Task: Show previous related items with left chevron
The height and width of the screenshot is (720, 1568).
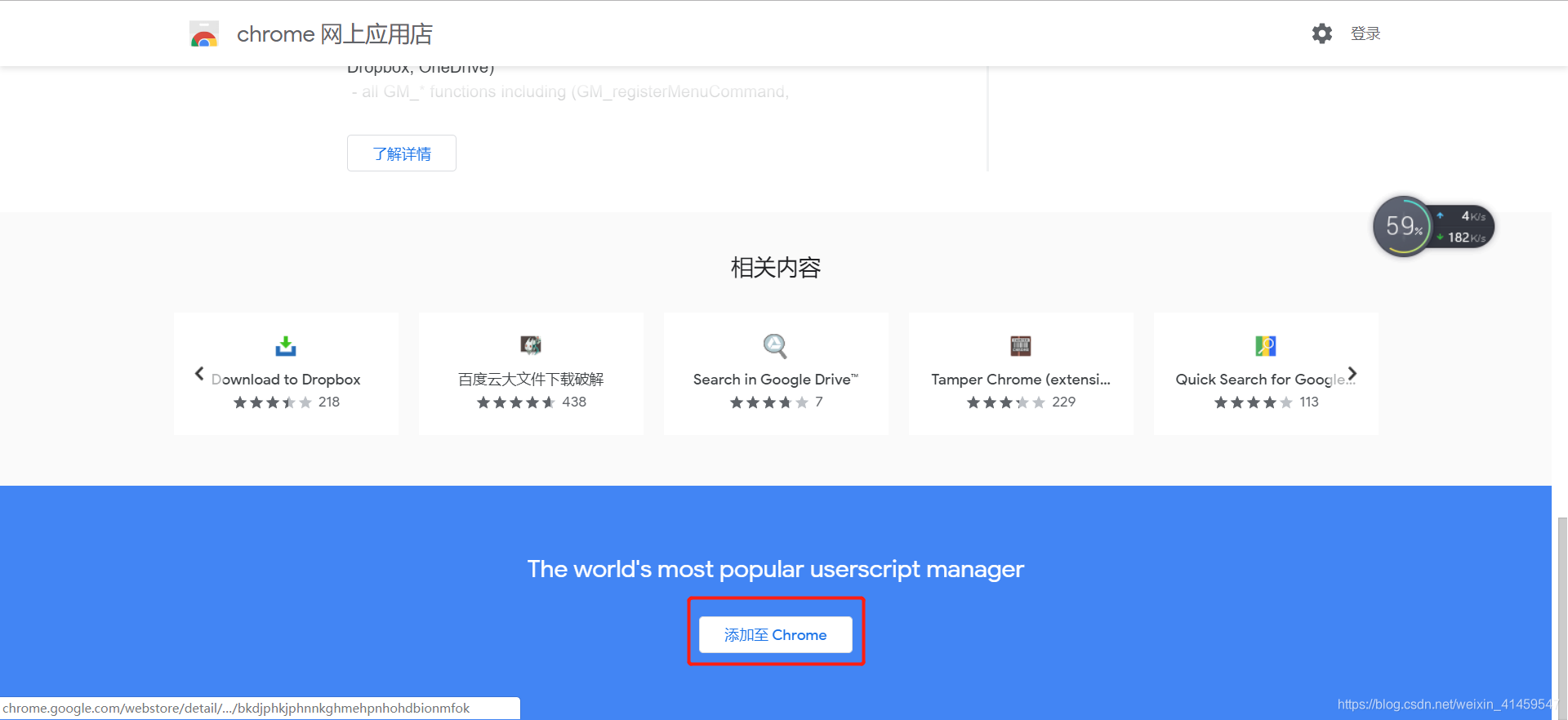Action: tap(199, 374)
